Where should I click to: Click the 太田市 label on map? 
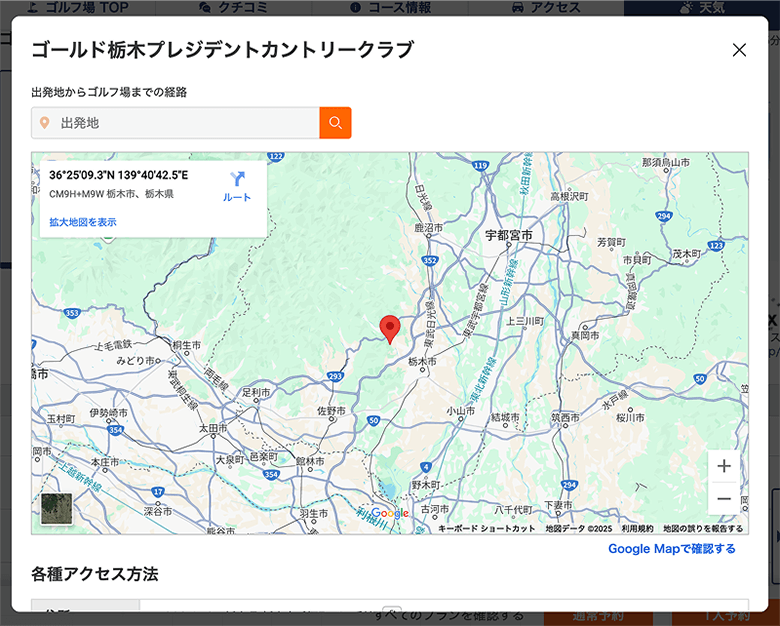point(213,428)
